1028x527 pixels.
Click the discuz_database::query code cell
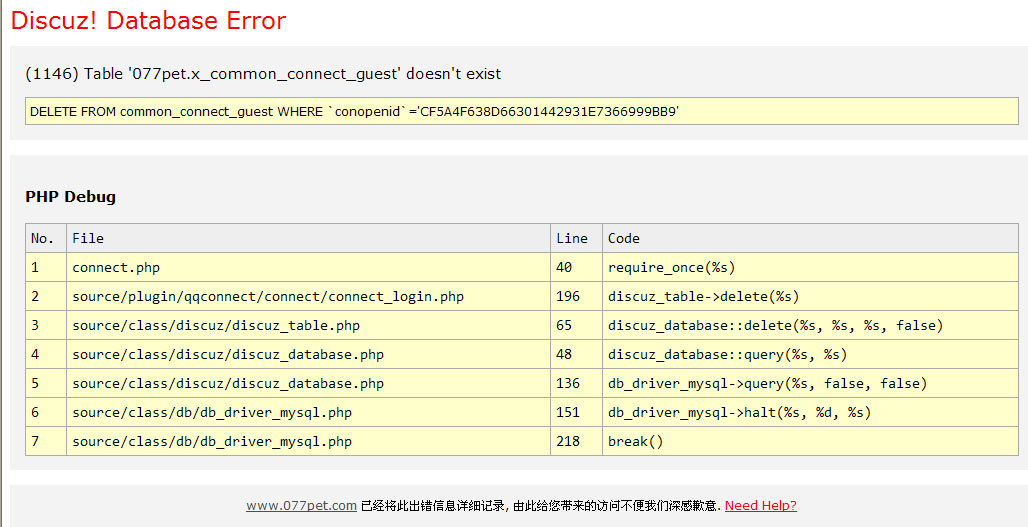[x=727, y=354]
